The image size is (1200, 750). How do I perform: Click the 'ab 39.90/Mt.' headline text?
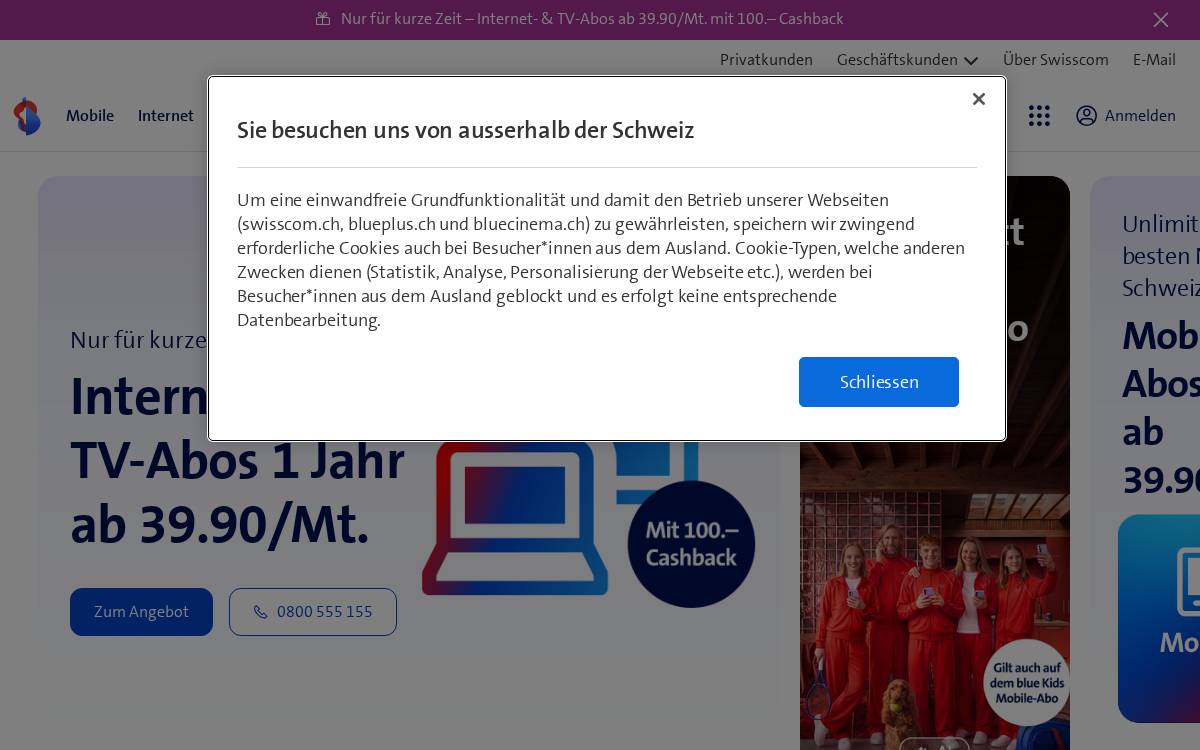(x=220, y=524)
